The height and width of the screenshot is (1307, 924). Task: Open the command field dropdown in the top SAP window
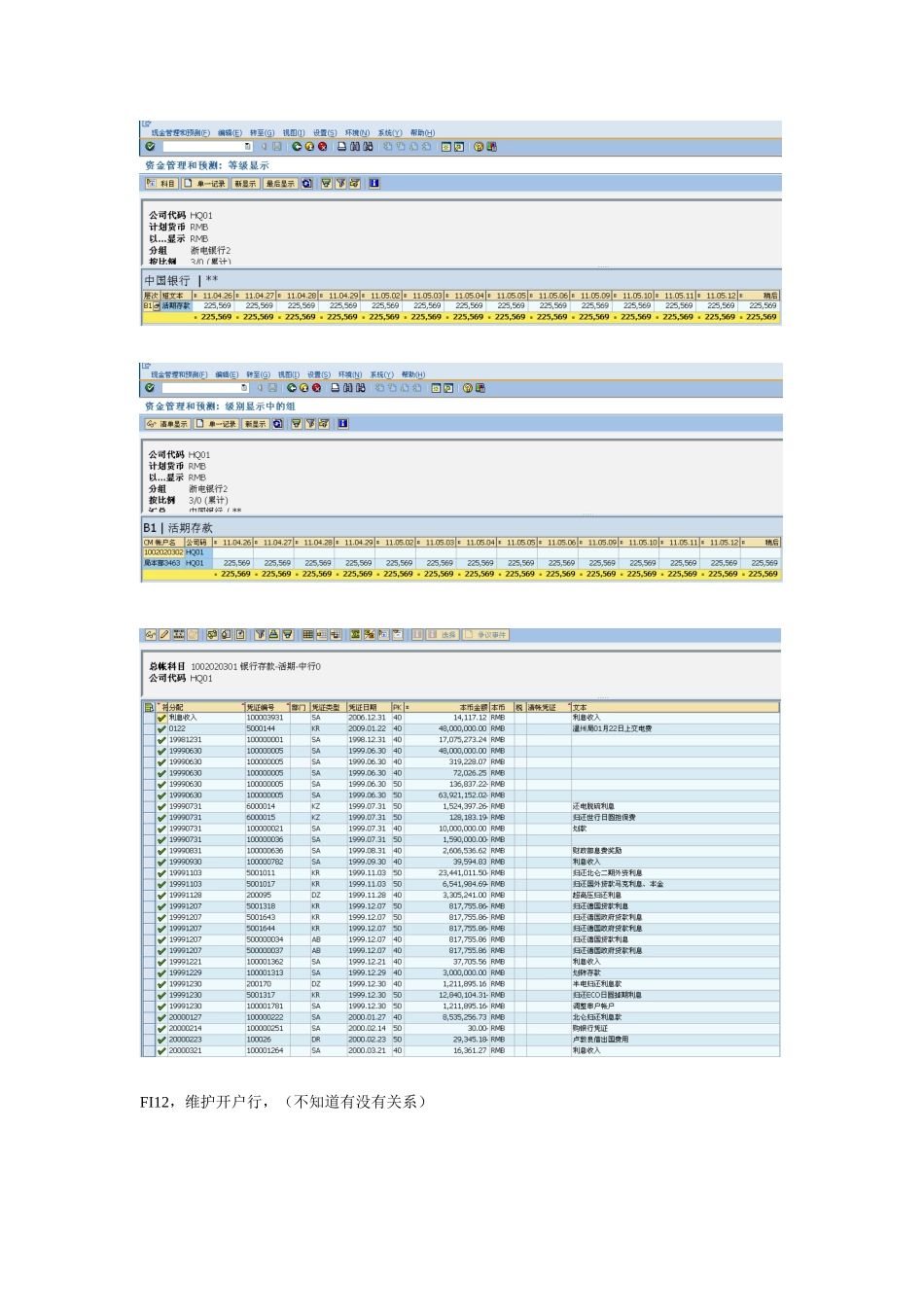[x=247, y=147]
